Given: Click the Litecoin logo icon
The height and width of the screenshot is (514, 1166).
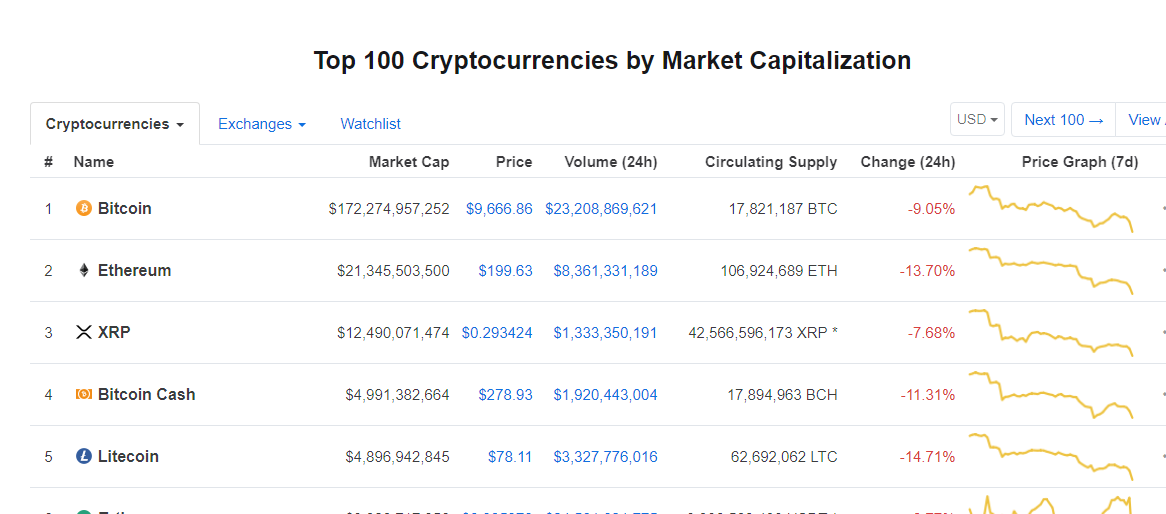Looking at the screenshot, I should click(x=84, y=457).
